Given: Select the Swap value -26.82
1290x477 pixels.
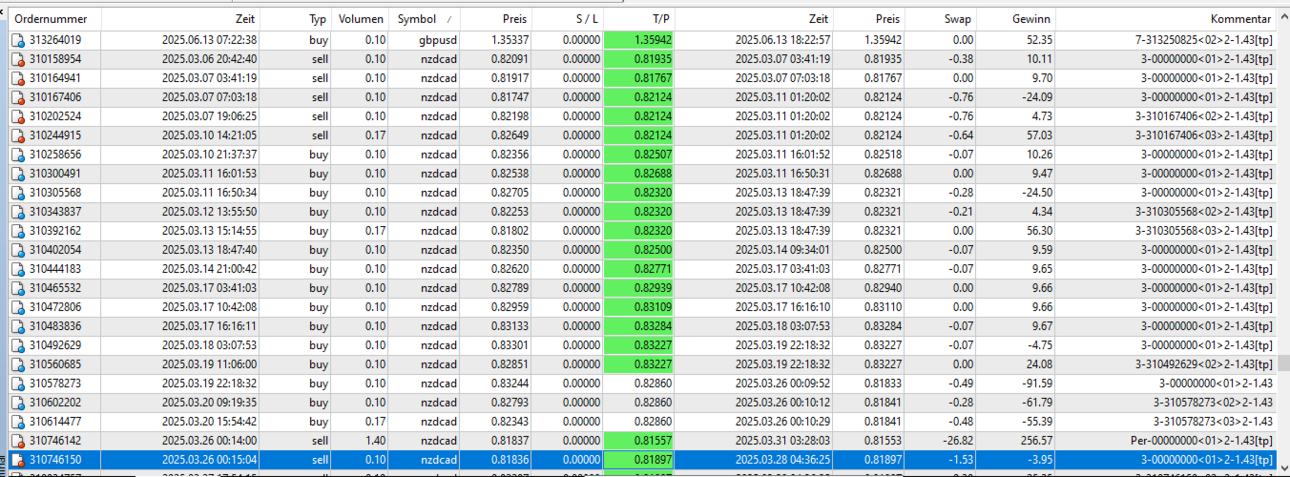Looking at the screenshot, I should [957, 440].
